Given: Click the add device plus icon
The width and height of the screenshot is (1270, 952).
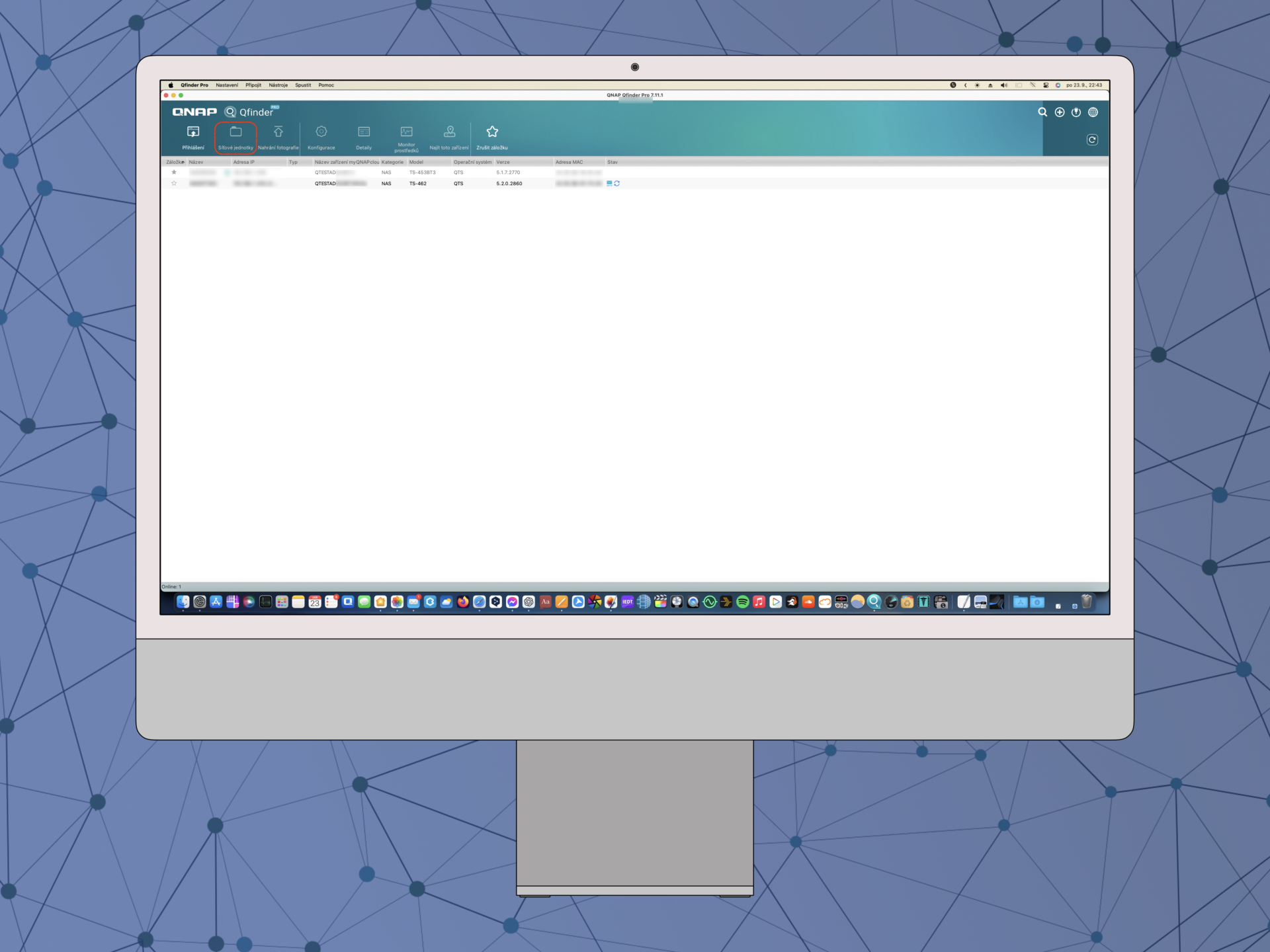Looking at the screenshot, I should [1060, 112].
